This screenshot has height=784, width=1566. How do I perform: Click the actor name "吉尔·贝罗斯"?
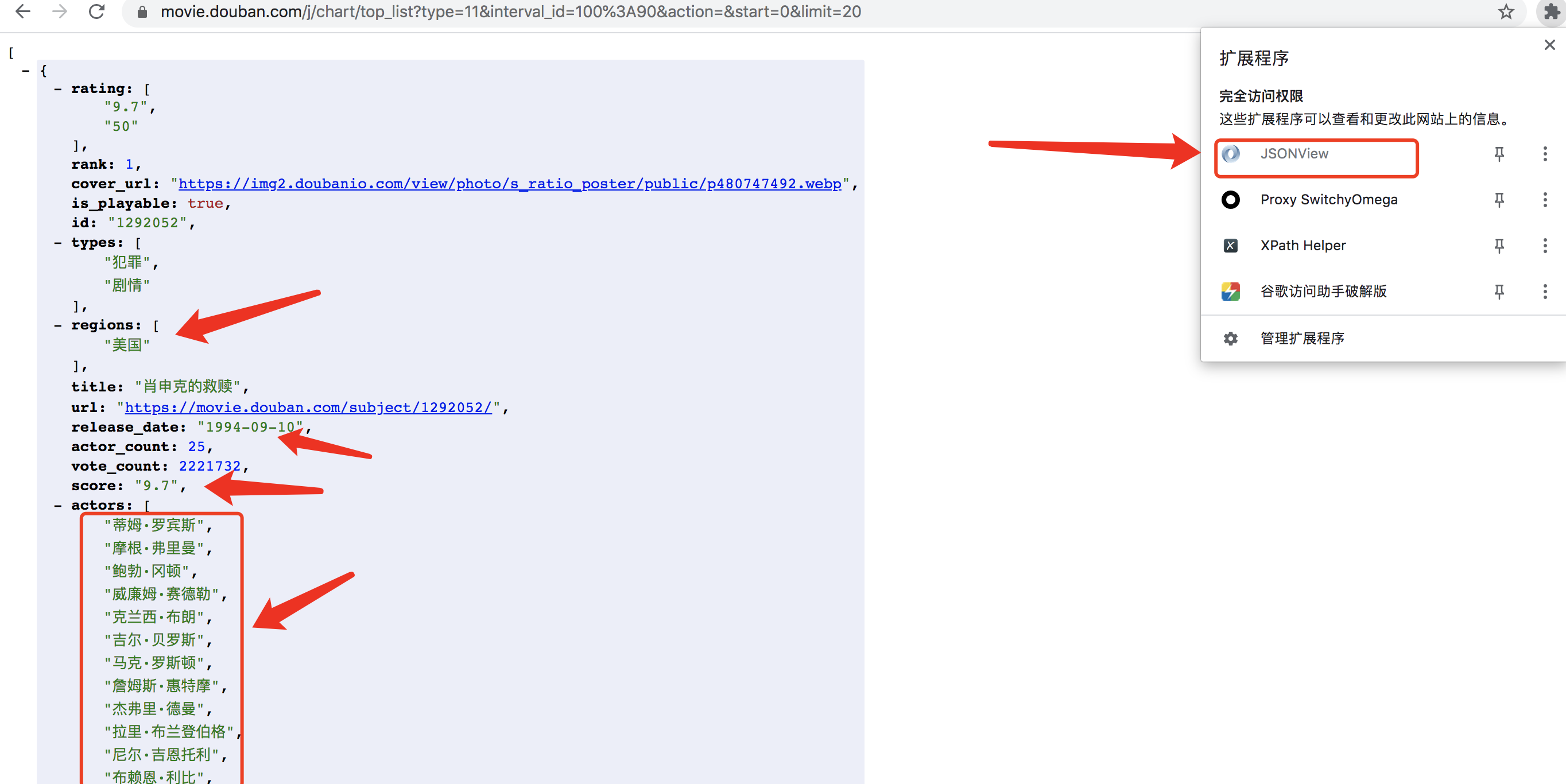pyautogui.click(x=154, y=640)
